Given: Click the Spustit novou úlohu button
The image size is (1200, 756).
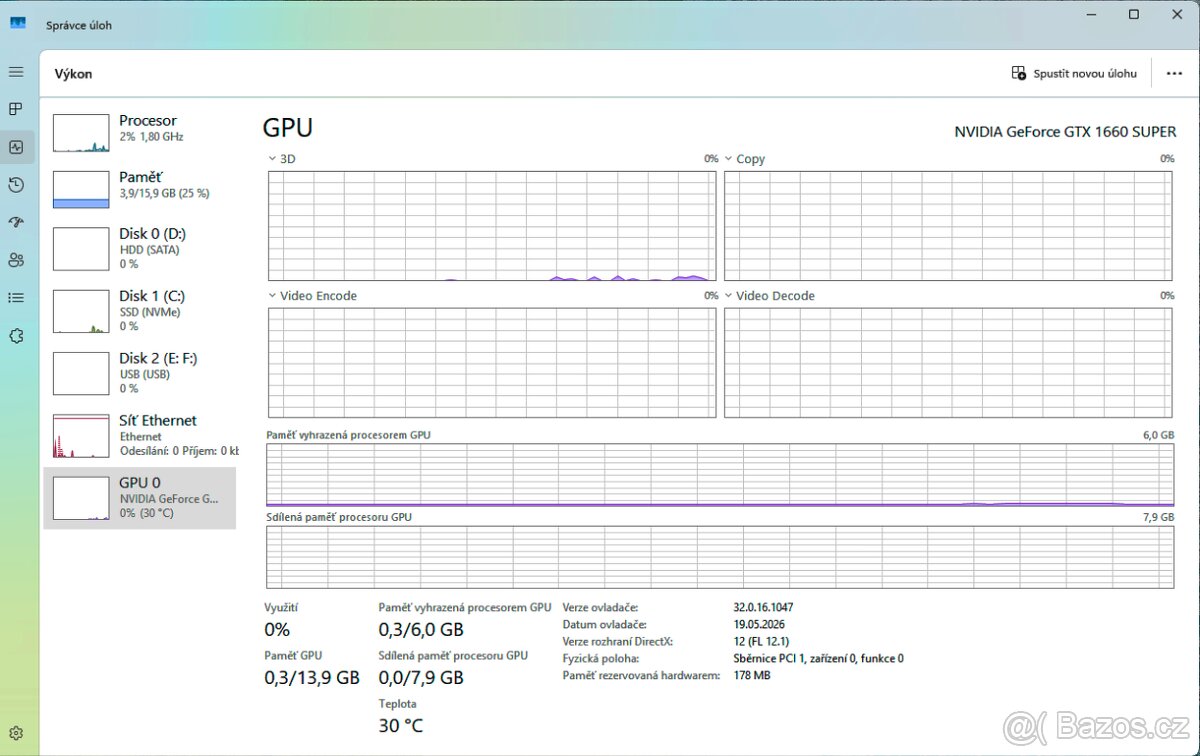Looking at the screenshot, I should [1074, 73].
